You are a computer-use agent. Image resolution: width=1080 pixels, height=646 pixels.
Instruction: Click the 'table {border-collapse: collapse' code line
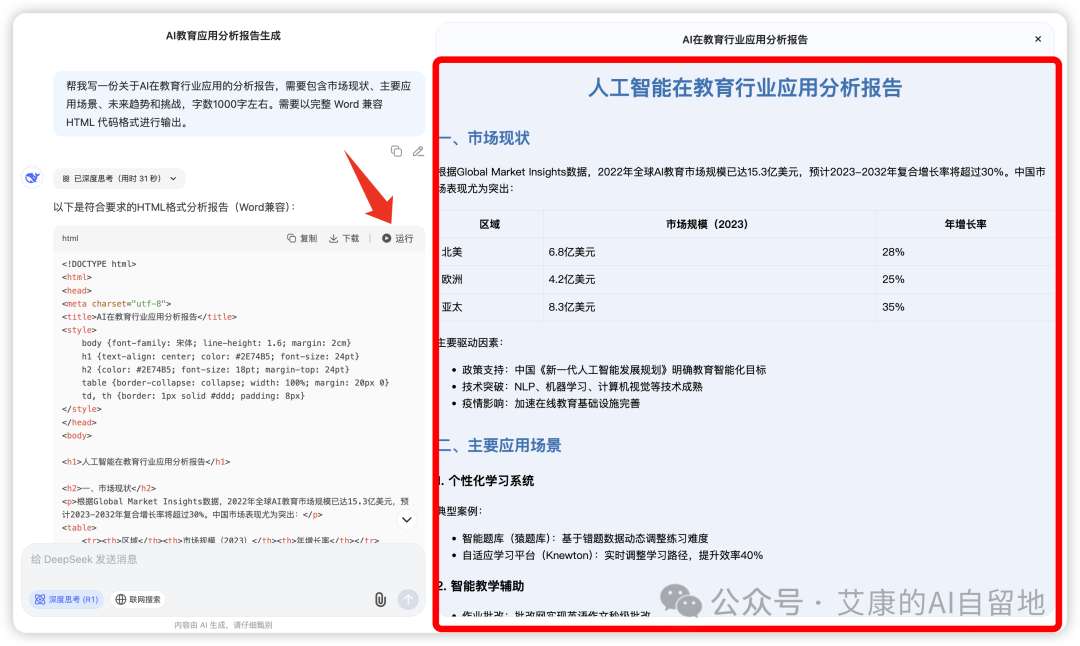tap(236, 383)
